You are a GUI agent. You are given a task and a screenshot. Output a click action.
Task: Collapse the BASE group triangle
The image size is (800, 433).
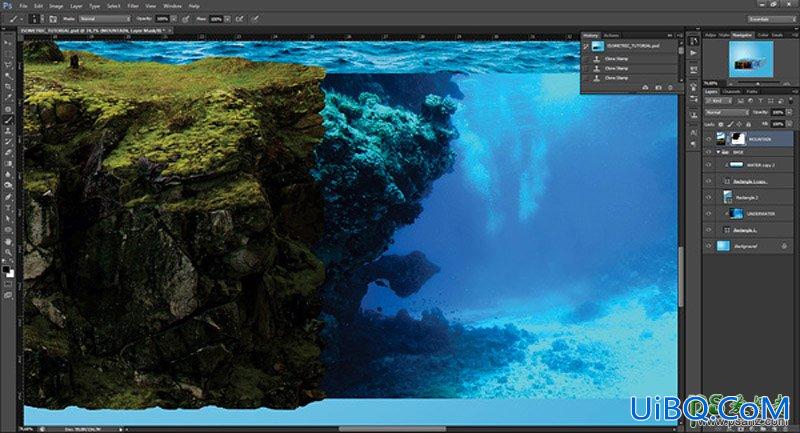click(718, 152)
